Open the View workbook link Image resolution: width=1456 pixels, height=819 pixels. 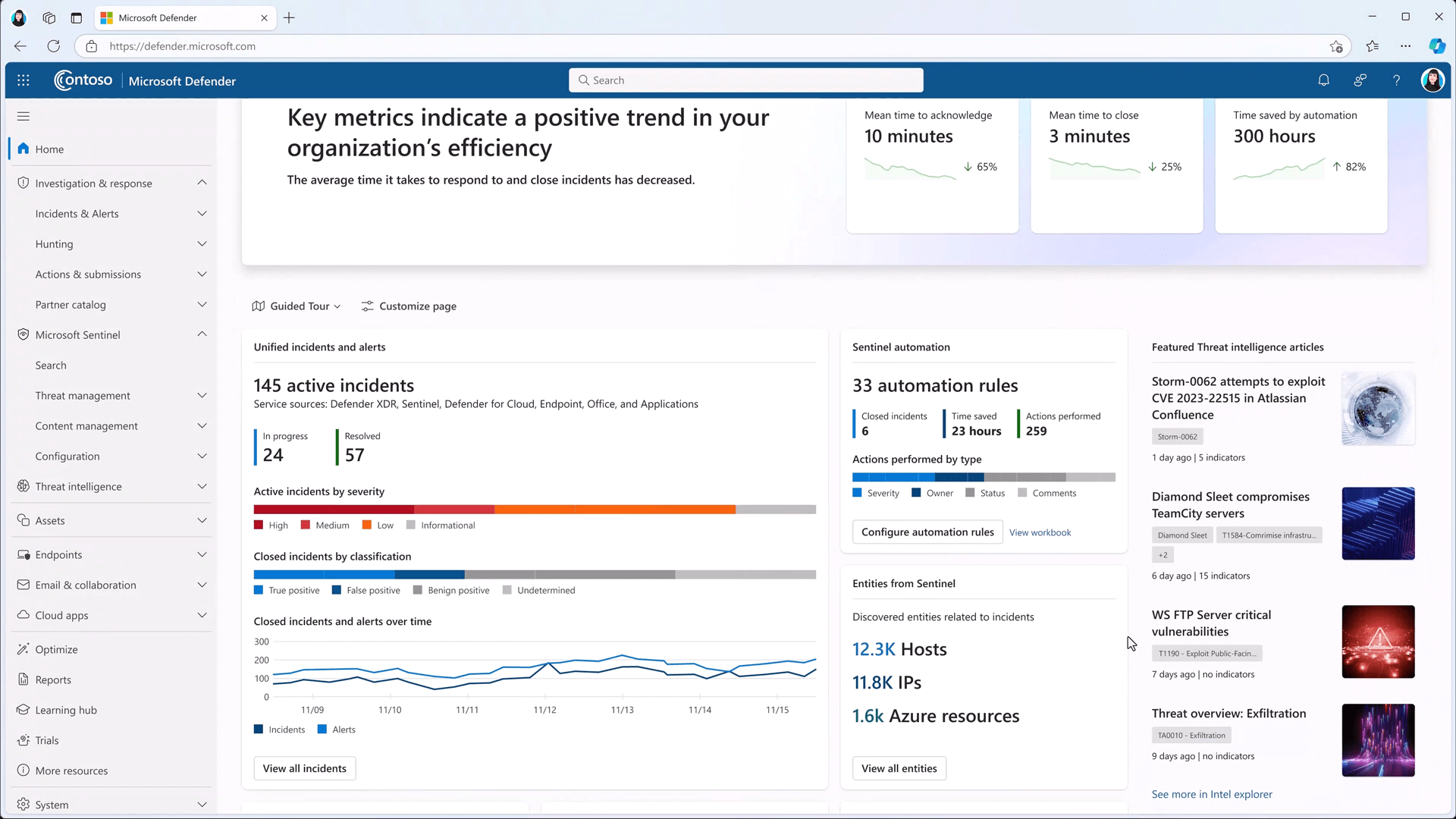tap(1040, 532)
